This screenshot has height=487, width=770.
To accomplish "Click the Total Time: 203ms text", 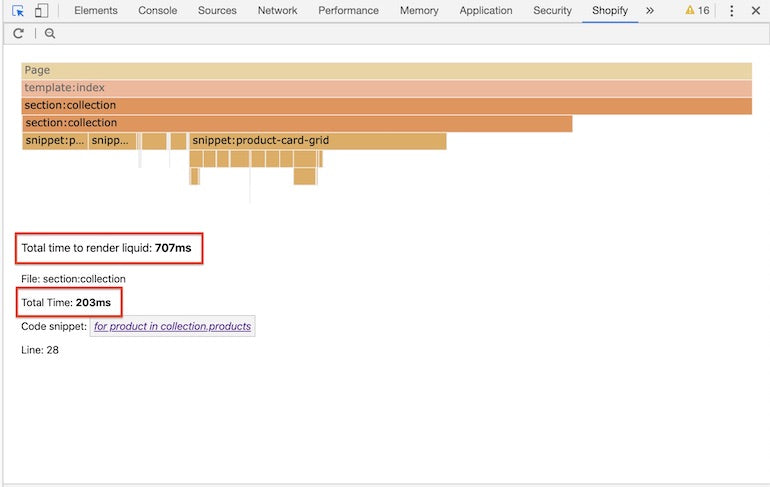I will coord(66,302).
